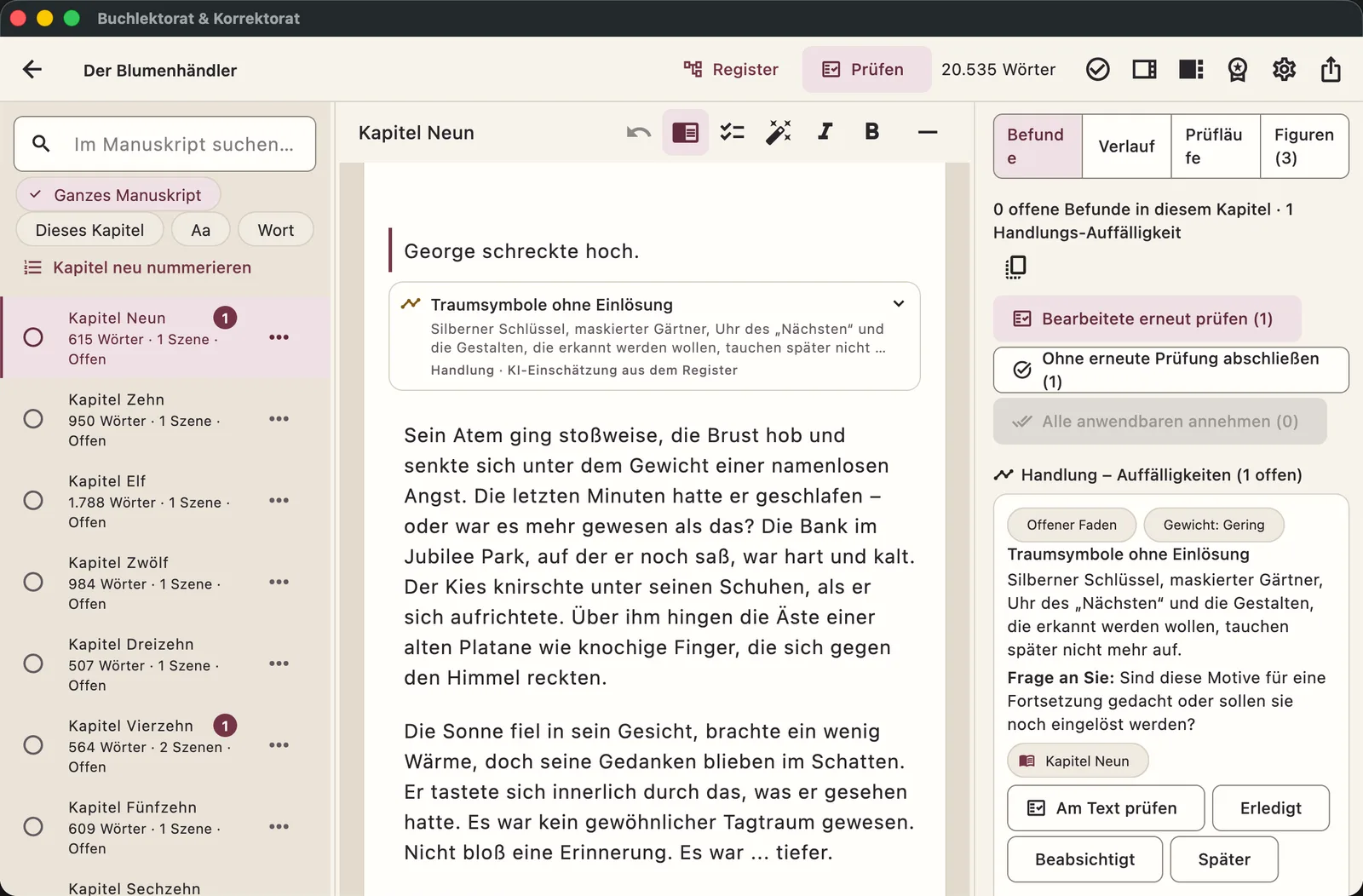This screenshot has width=1363, height=896.
Task: Apply bold formatting
Action: pos(871,131)
